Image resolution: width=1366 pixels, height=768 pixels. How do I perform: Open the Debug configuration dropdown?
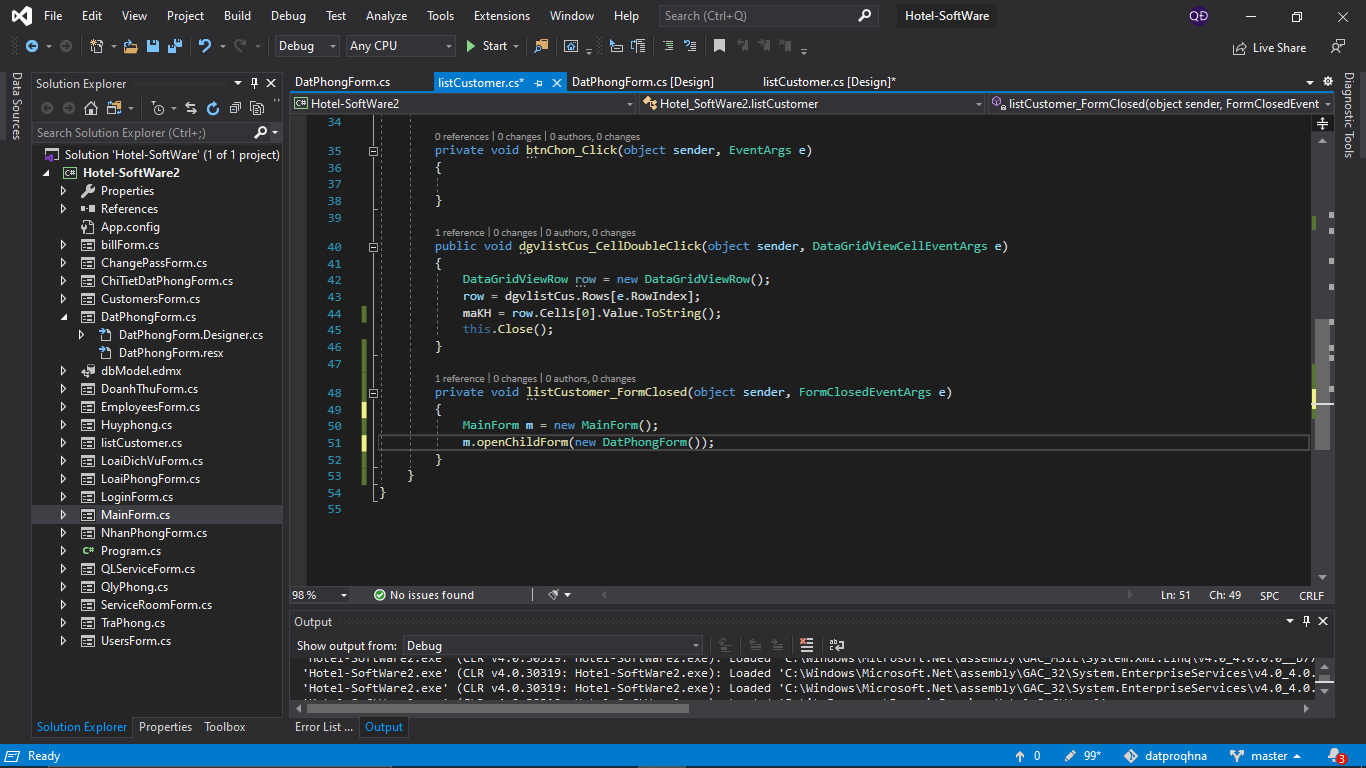click(x=308, y=46)
